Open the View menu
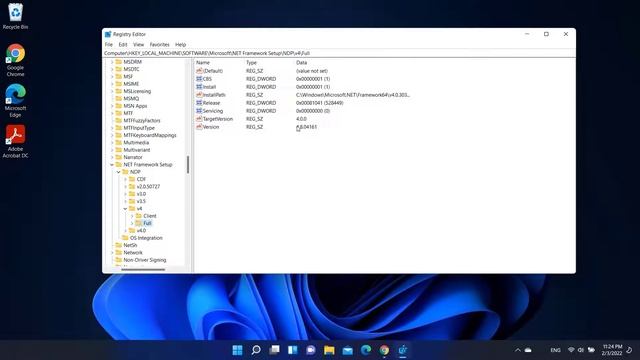This screenshot has width=640, height=360. 138,44
